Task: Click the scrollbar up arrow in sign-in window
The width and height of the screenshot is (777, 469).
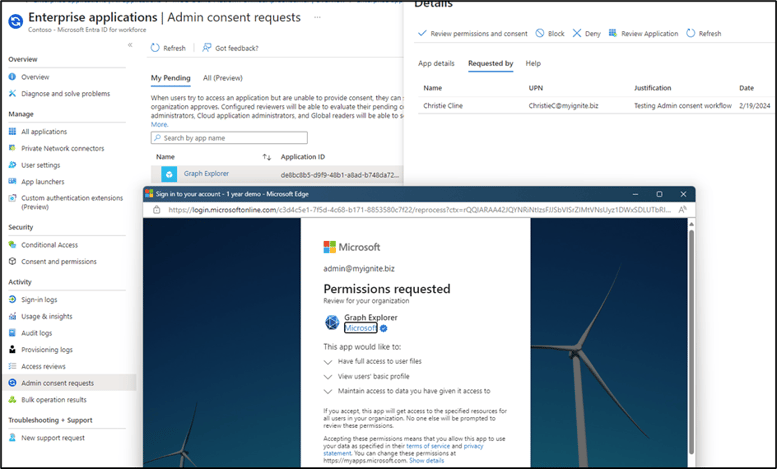Action: click(x=691, y=224)
